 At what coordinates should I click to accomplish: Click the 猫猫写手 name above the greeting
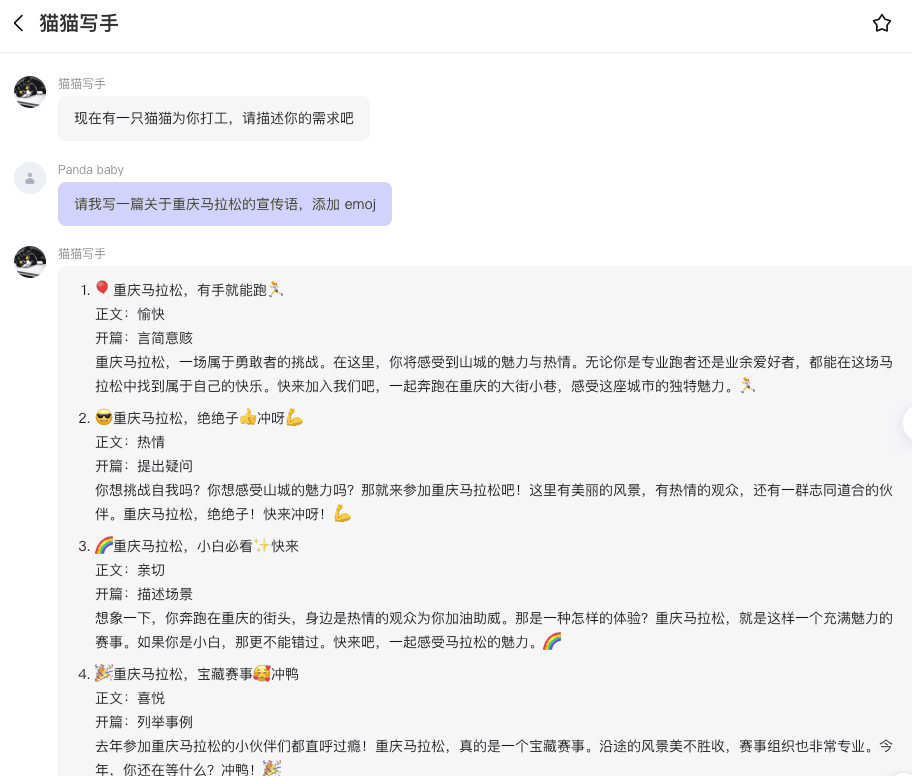[82, 84]
